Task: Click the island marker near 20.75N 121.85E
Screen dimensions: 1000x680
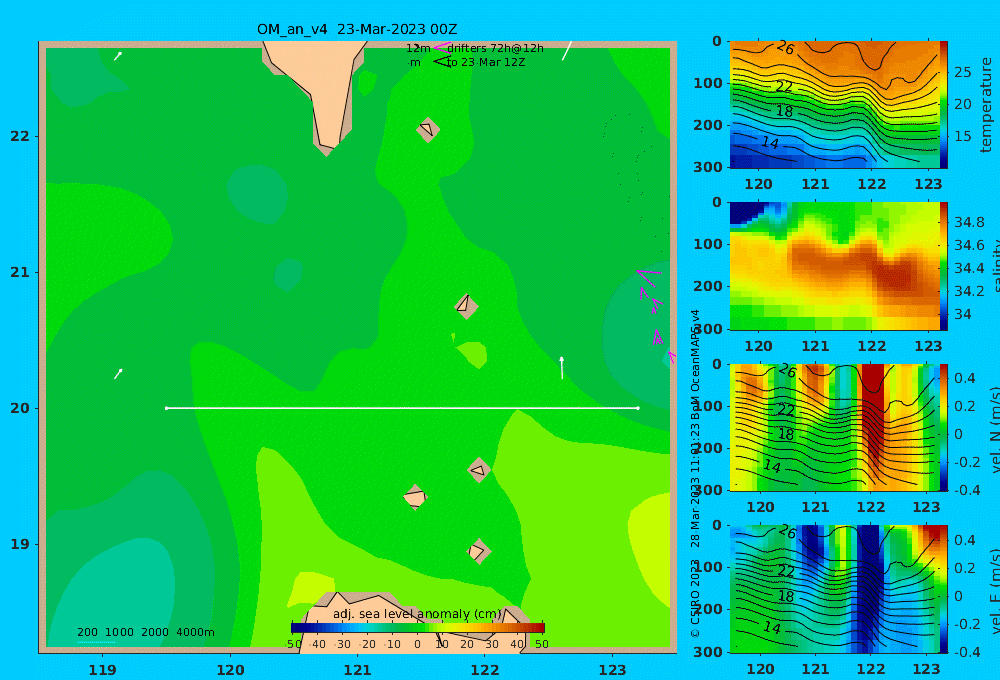Action: coord(466,306)
